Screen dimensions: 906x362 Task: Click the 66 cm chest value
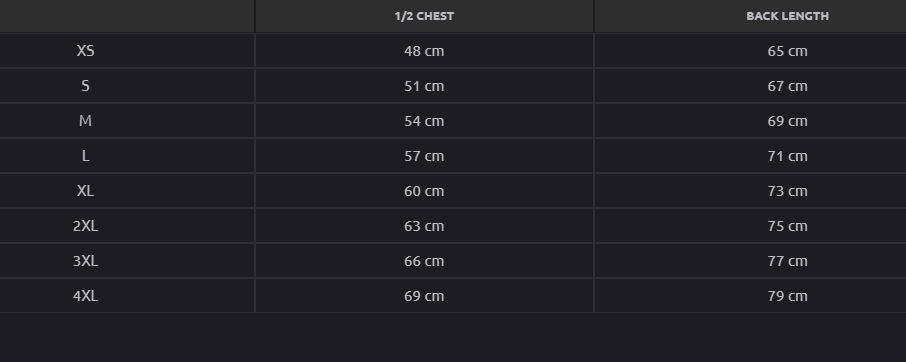pos(424,261)
